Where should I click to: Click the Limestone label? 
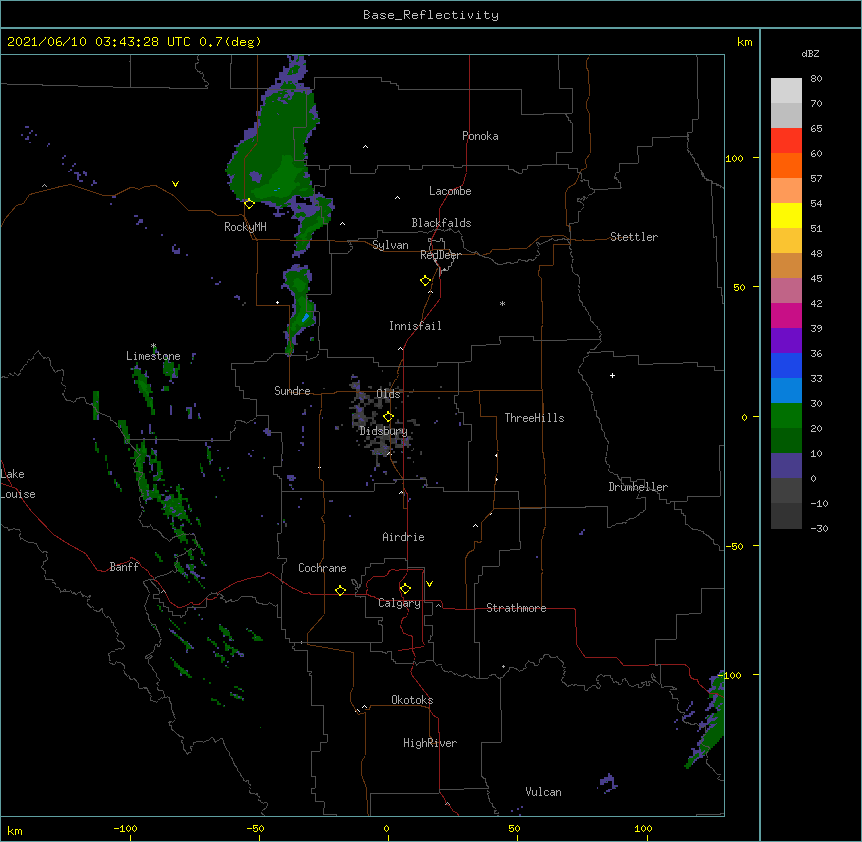tap(153, 356)
